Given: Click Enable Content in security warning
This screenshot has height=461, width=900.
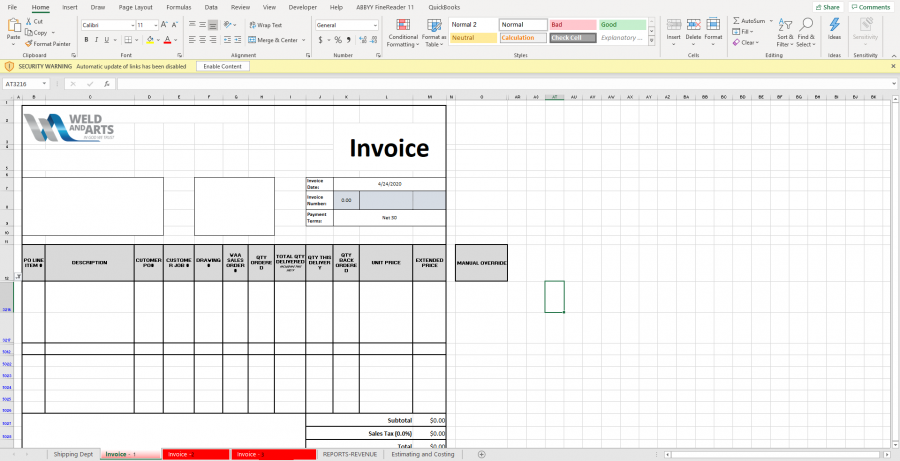Looking at the screenshot, I should tap(223, 67).
